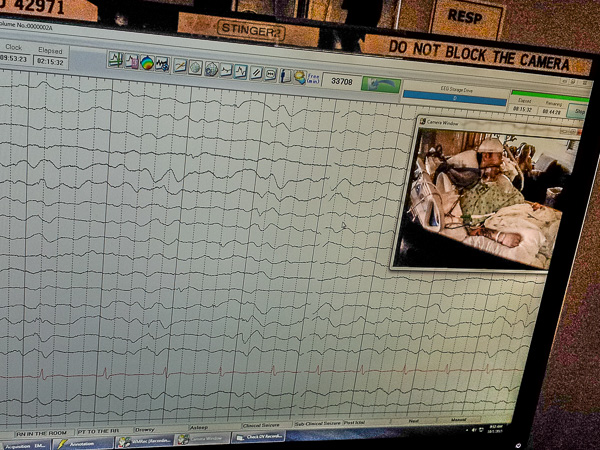600x450 pixels.
Task: Click the sun and cloud icon
Action: point(300,77)
